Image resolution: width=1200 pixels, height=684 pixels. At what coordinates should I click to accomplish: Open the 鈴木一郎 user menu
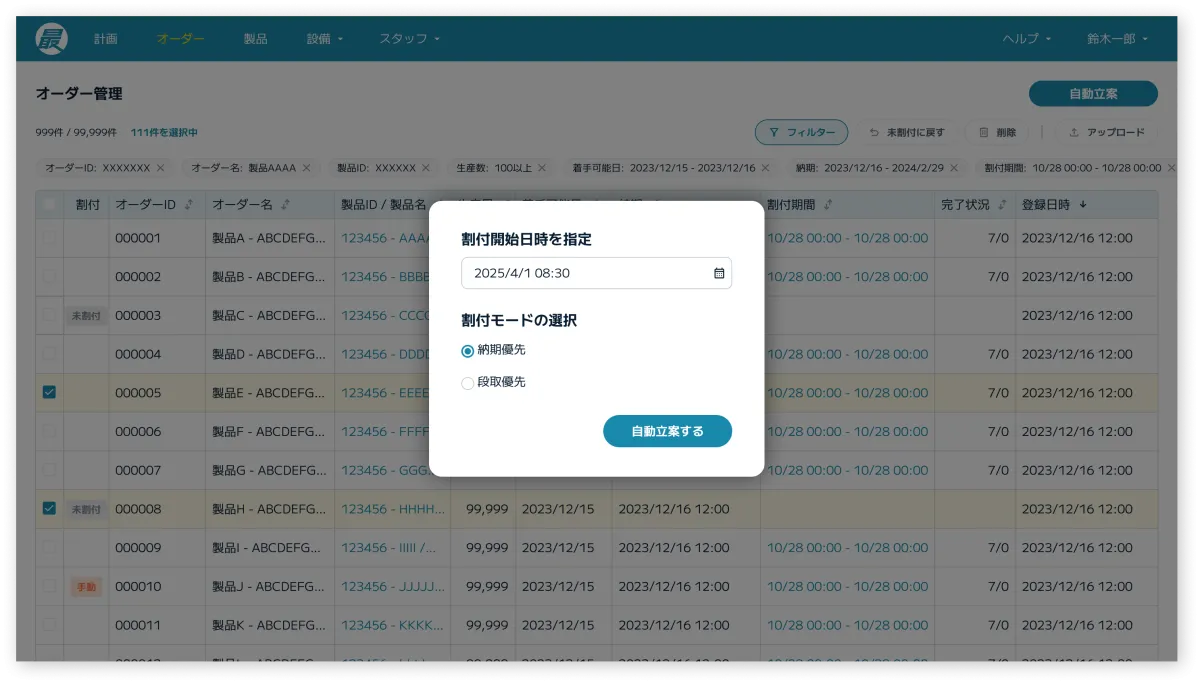point(1117,39)
